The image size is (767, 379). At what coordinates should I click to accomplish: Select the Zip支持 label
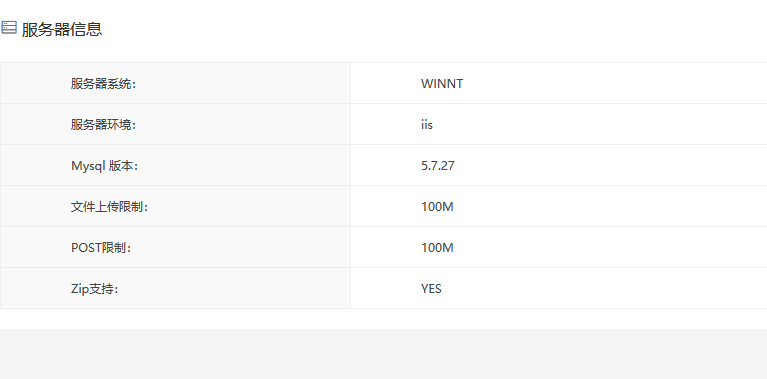pos(94,289)
